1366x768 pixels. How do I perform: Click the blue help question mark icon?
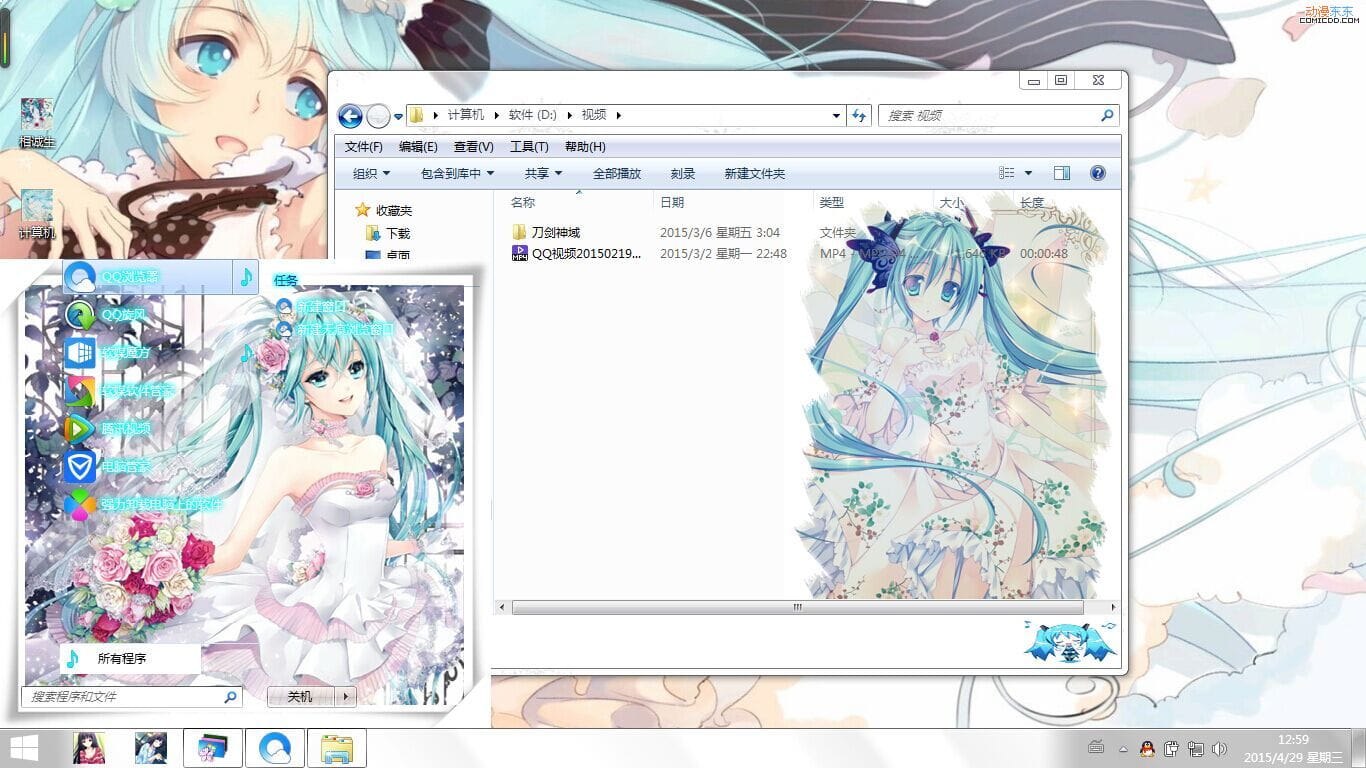[x=1098, y=174]
